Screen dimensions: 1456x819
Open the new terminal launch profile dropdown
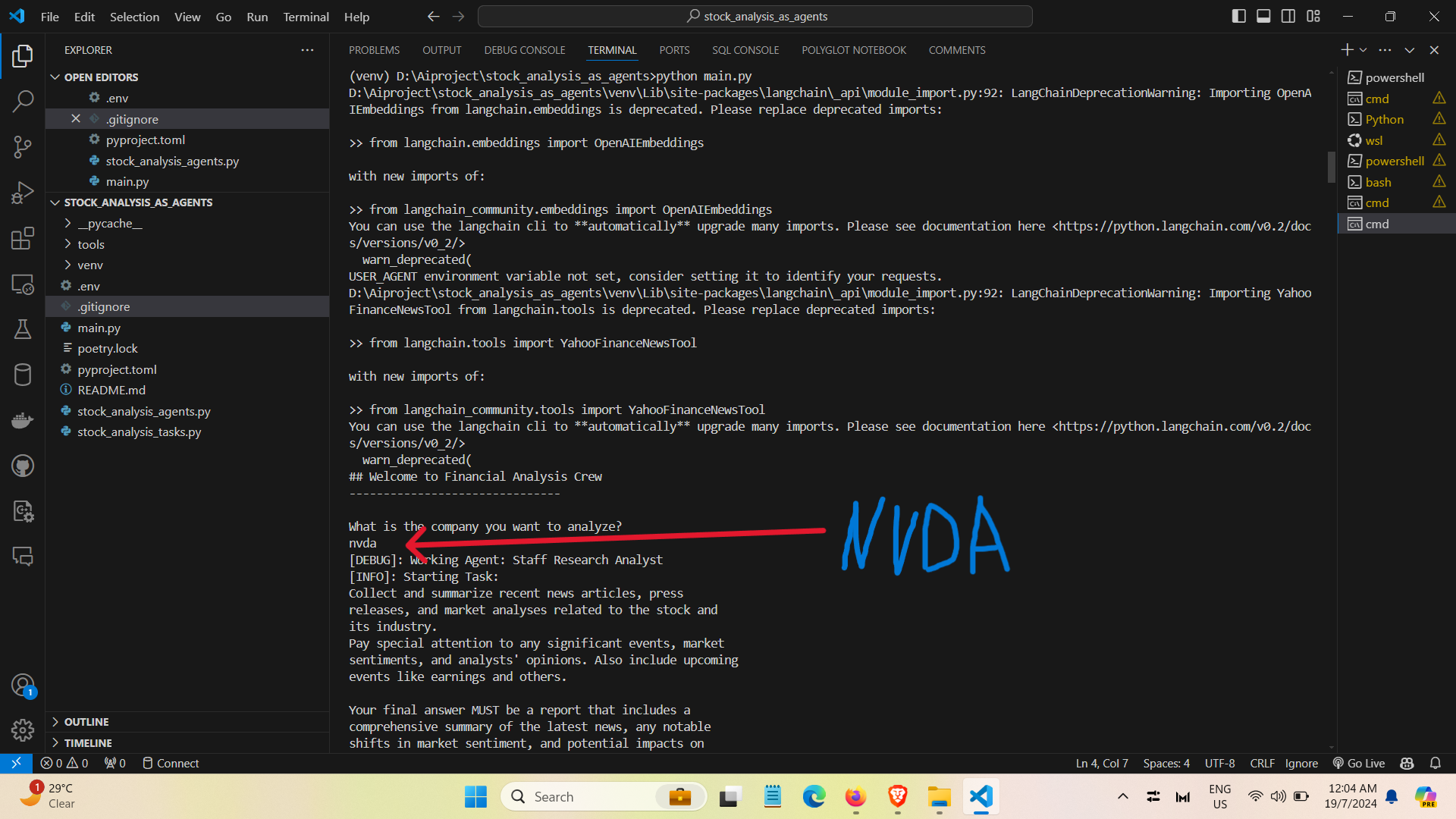1363,50
